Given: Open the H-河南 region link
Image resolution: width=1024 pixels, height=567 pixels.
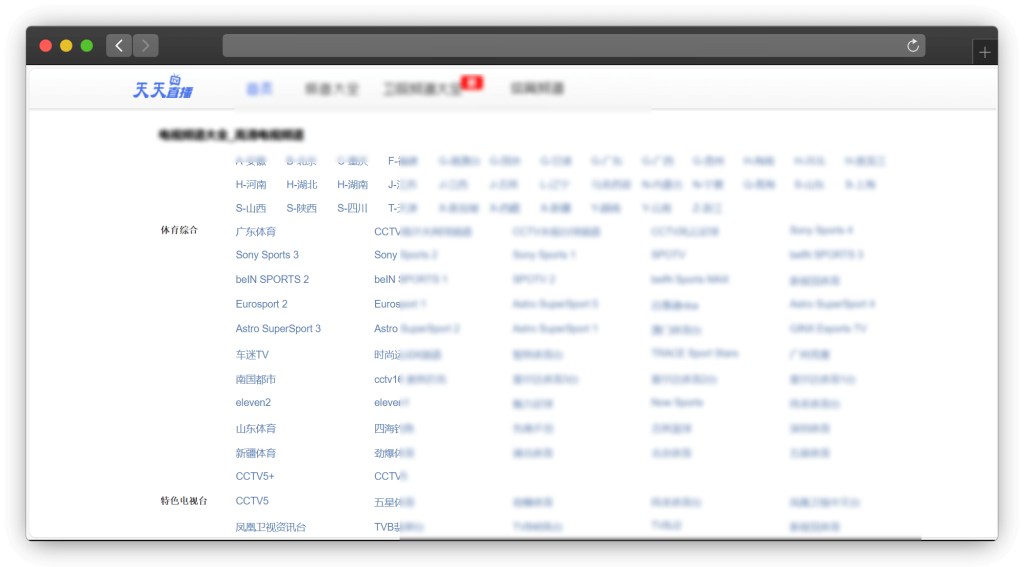Looking at the screenshot, I should pos(251,185).
